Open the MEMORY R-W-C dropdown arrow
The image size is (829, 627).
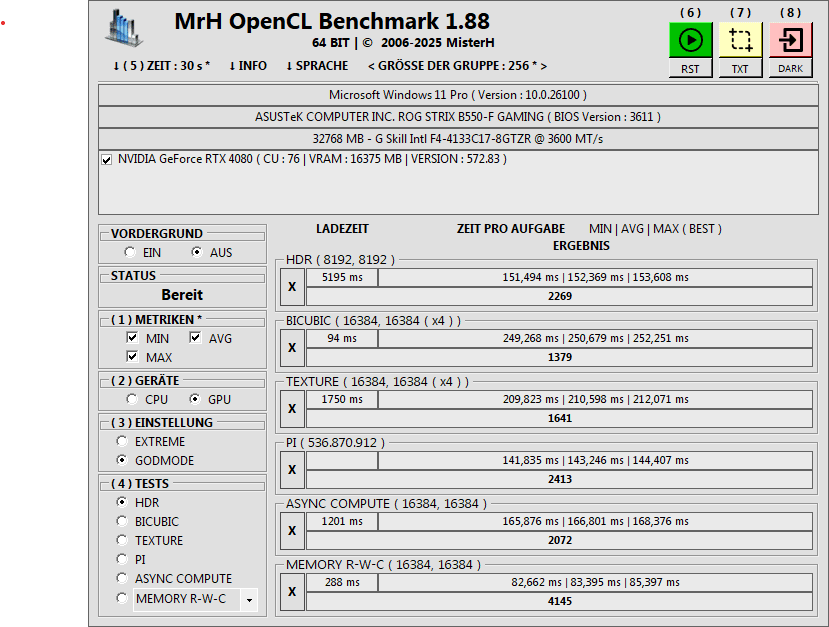click(249, 600)
